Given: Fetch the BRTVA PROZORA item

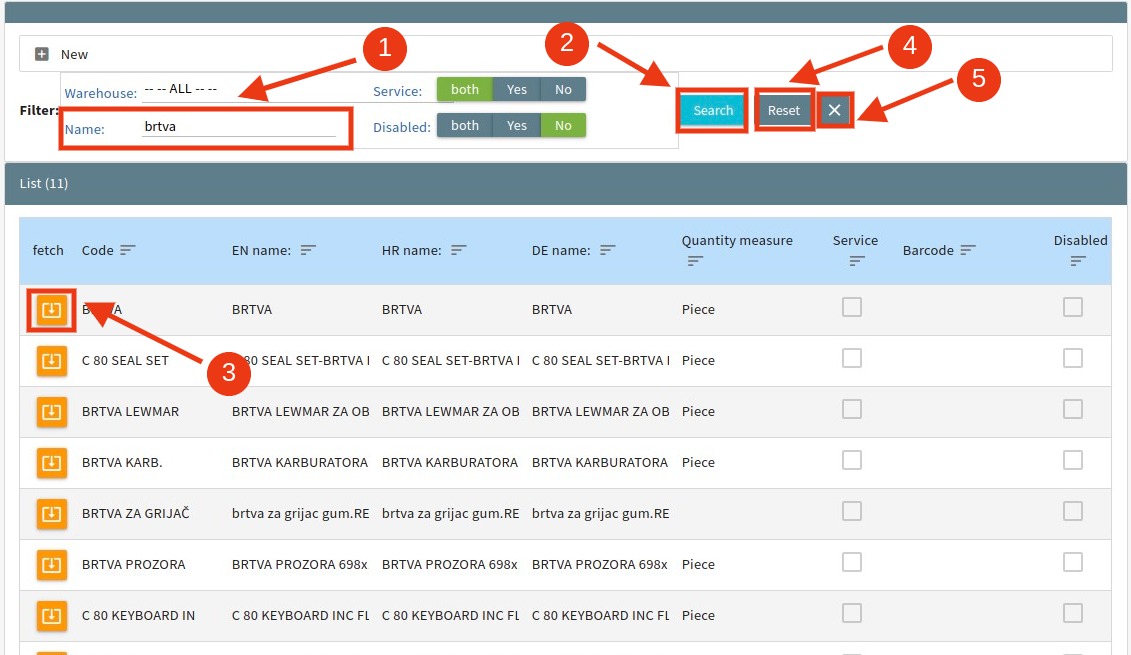Looking at the screenshot, I should click(x=52, y=565).
